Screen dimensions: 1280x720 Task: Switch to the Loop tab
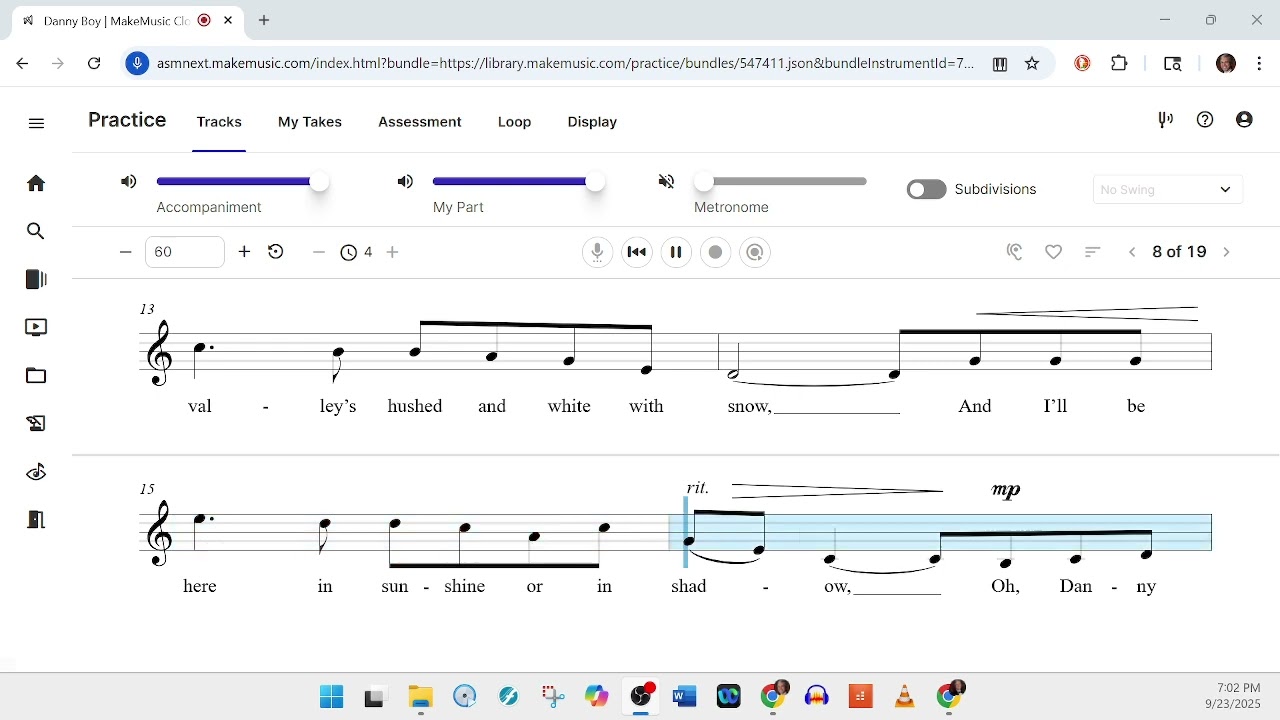515,121
